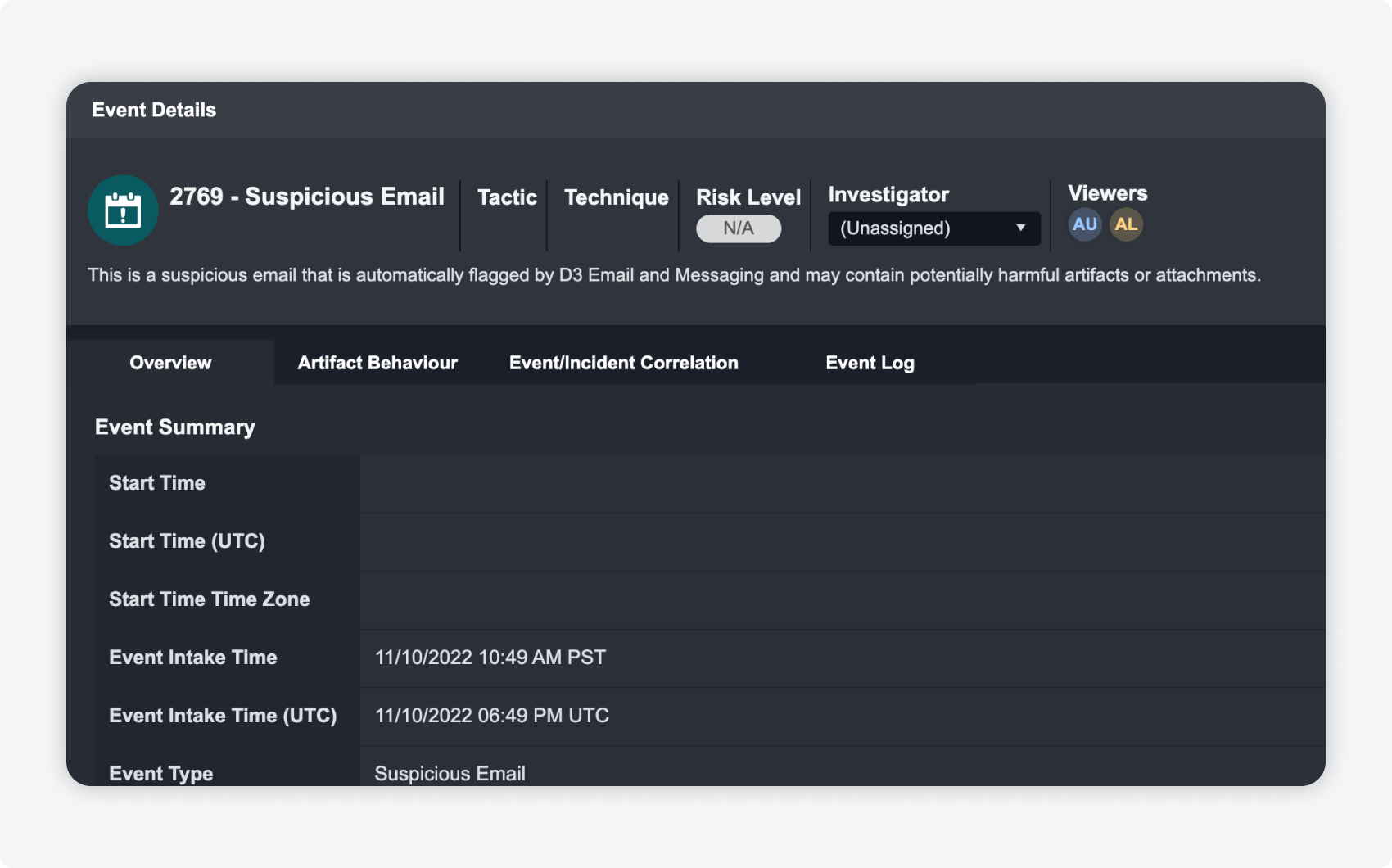Click the Start Time Time Zone label
The width and height of the screenshot is (1392, 868).
(209, 599)
